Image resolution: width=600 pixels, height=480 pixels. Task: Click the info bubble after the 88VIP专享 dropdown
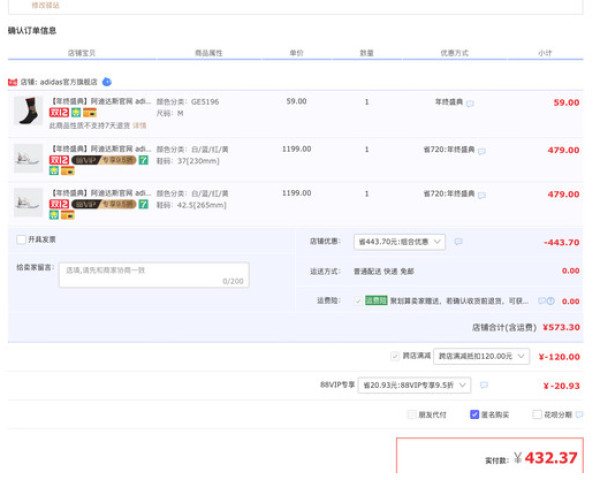tap(484, 385)
